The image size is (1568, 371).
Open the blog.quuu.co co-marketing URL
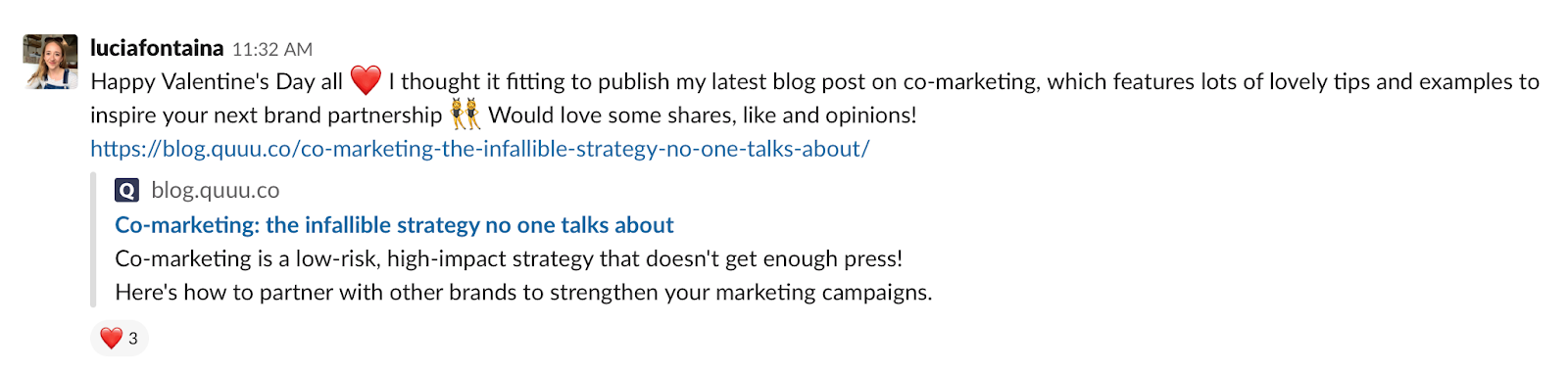click(480, 149)
